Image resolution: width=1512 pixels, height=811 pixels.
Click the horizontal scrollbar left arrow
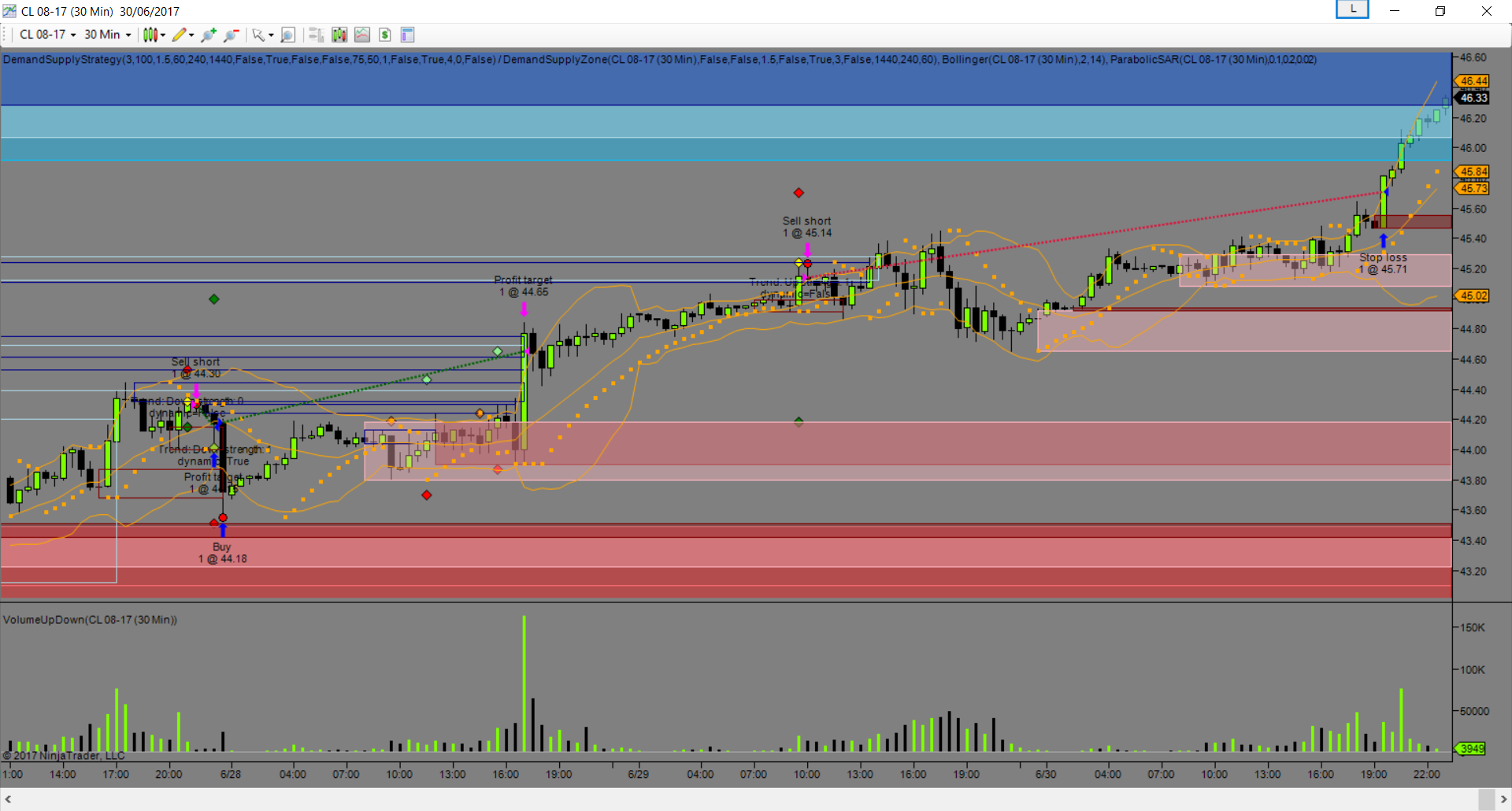pos(8,800)
